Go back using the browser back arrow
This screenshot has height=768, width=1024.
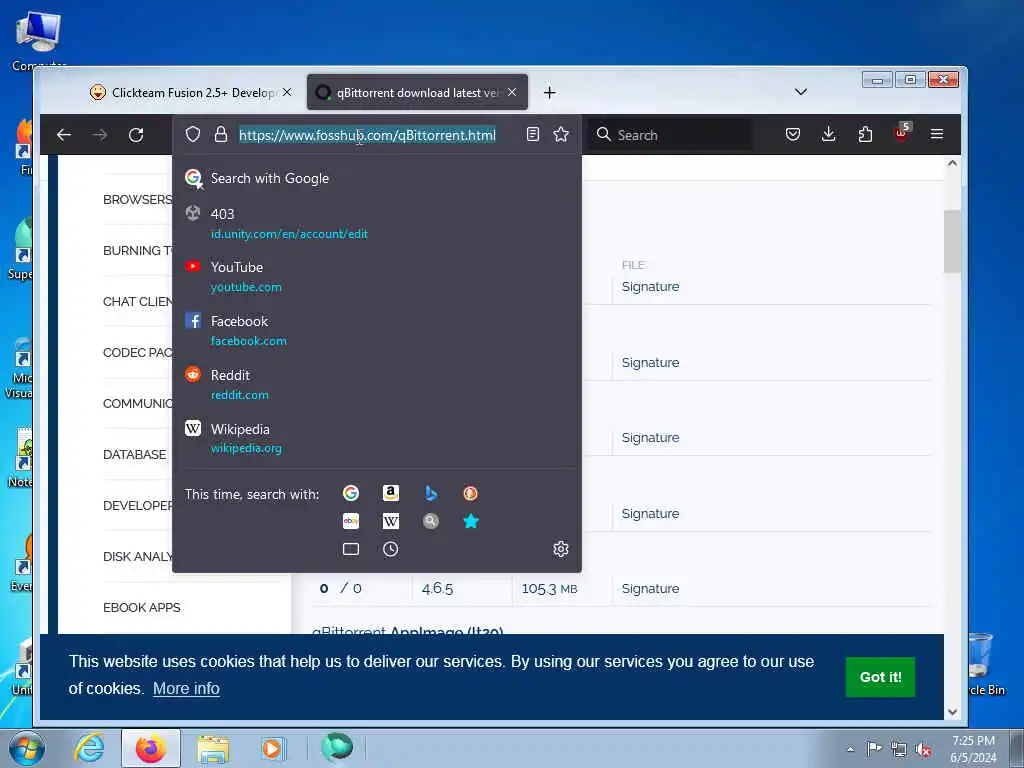[64, 135]
